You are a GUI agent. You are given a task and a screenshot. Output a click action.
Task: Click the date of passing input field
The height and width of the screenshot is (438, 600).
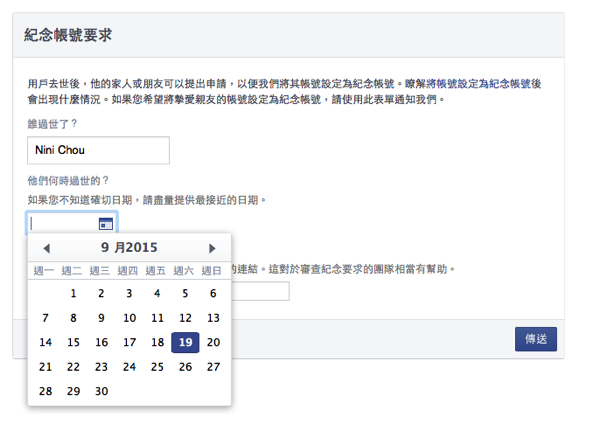[72, 223]
